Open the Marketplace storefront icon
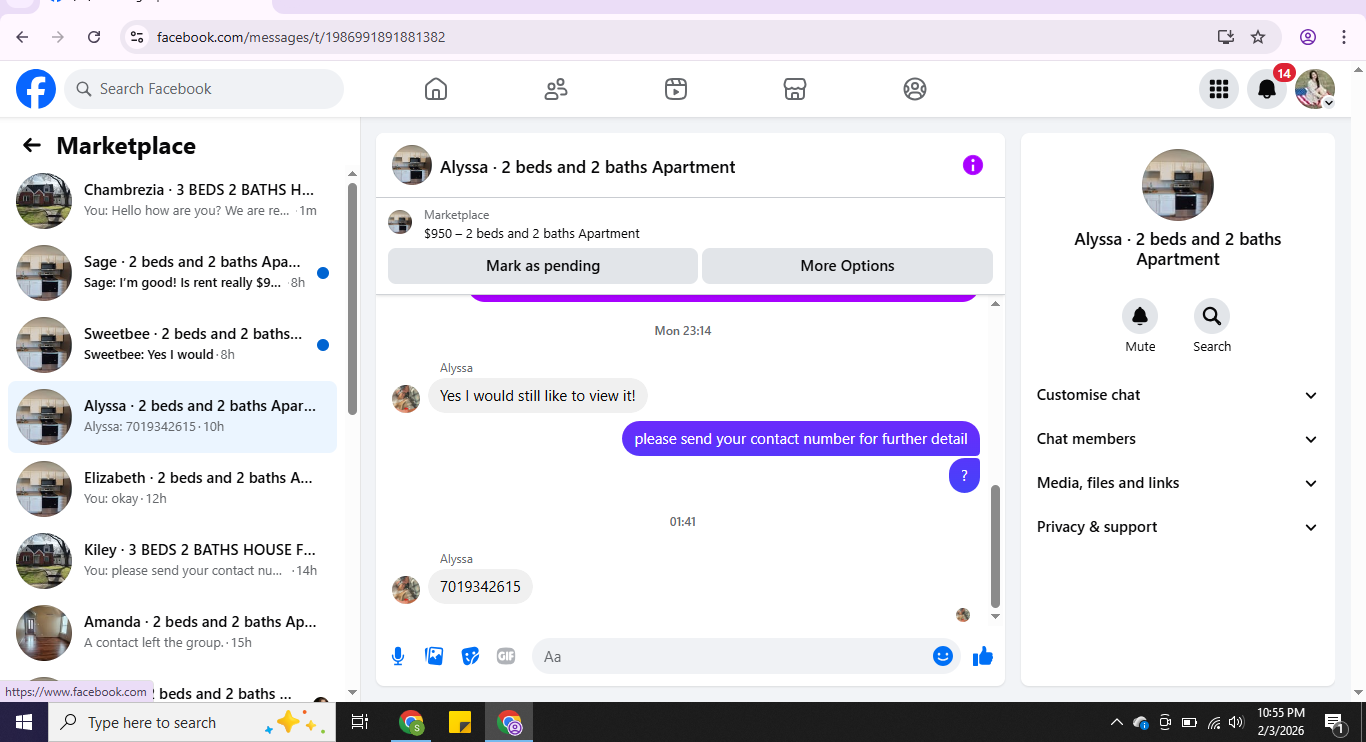1366x742 pixels. [795, 89]
